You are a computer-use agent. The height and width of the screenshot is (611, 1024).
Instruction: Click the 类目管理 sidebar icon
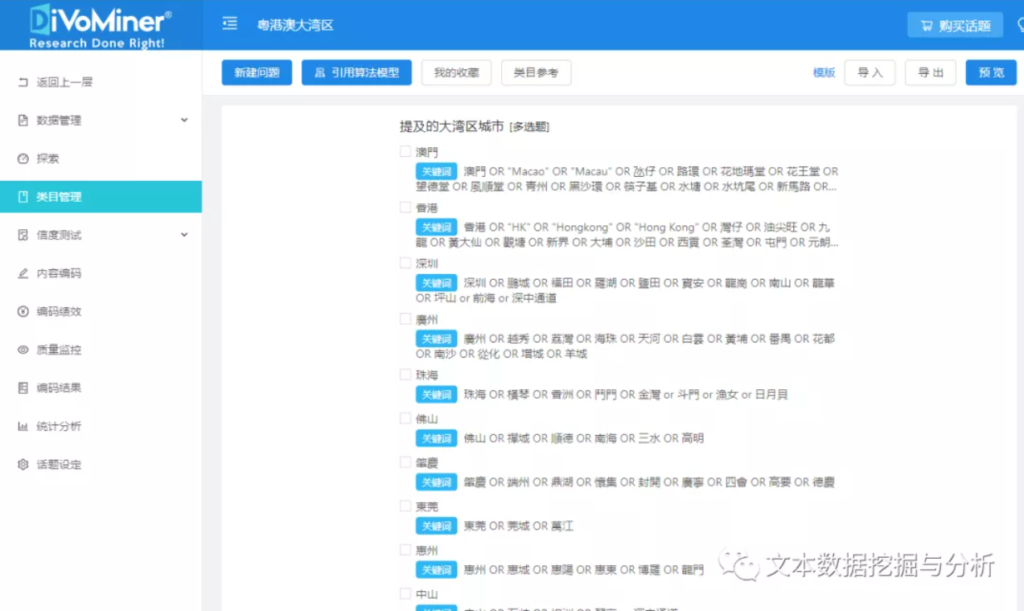coord(23,196)
